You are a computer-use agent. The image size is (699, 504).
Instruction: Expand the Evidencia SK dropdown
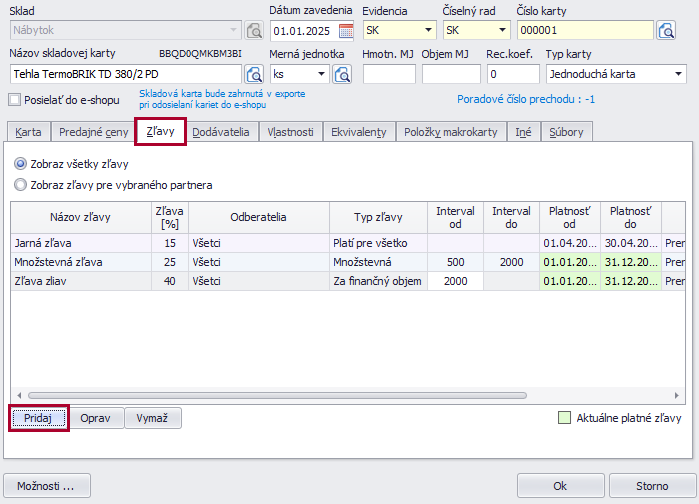[x=428, y=30]
